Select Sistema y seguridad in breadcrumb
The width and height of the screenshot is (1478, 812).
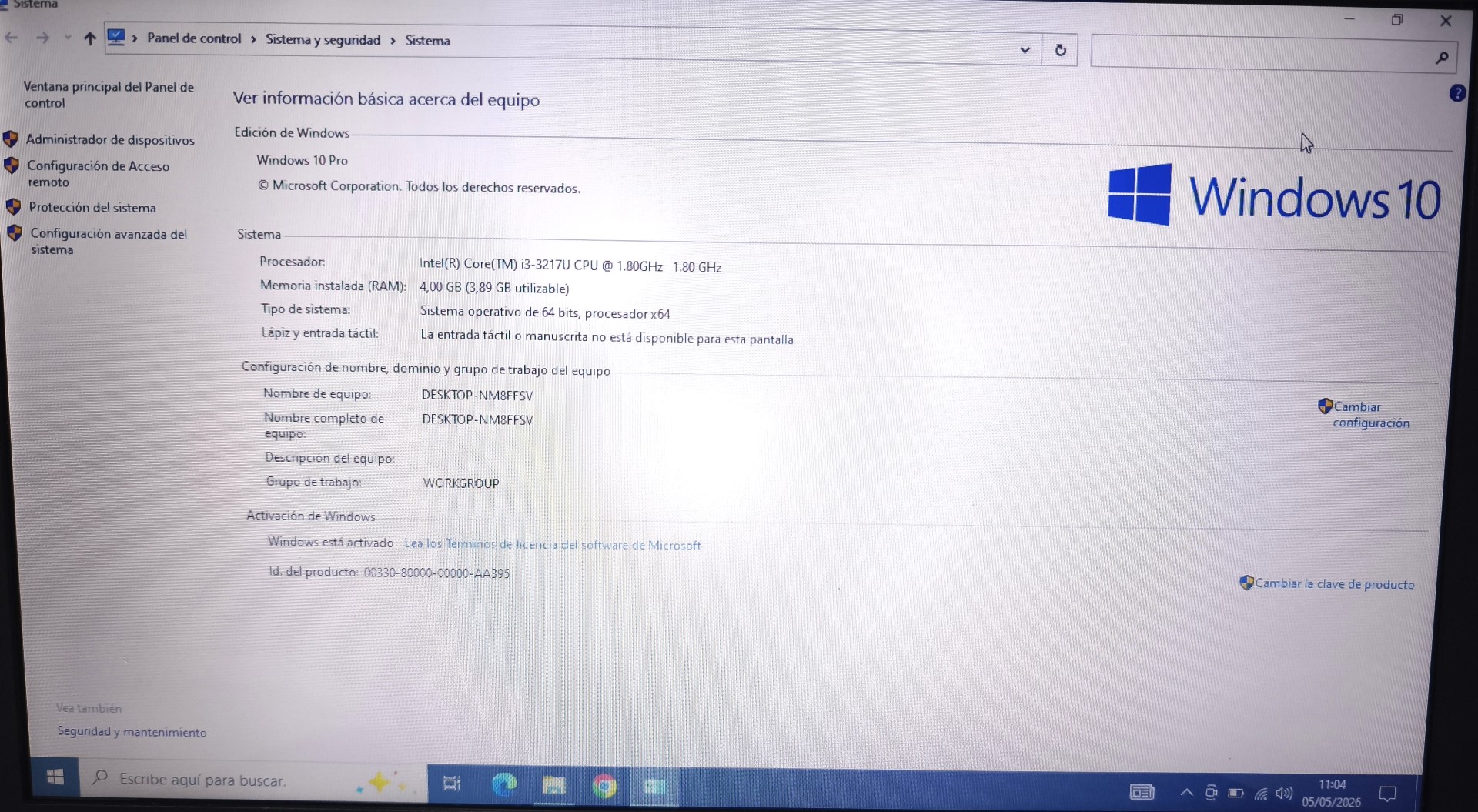(x=323, y=39)
